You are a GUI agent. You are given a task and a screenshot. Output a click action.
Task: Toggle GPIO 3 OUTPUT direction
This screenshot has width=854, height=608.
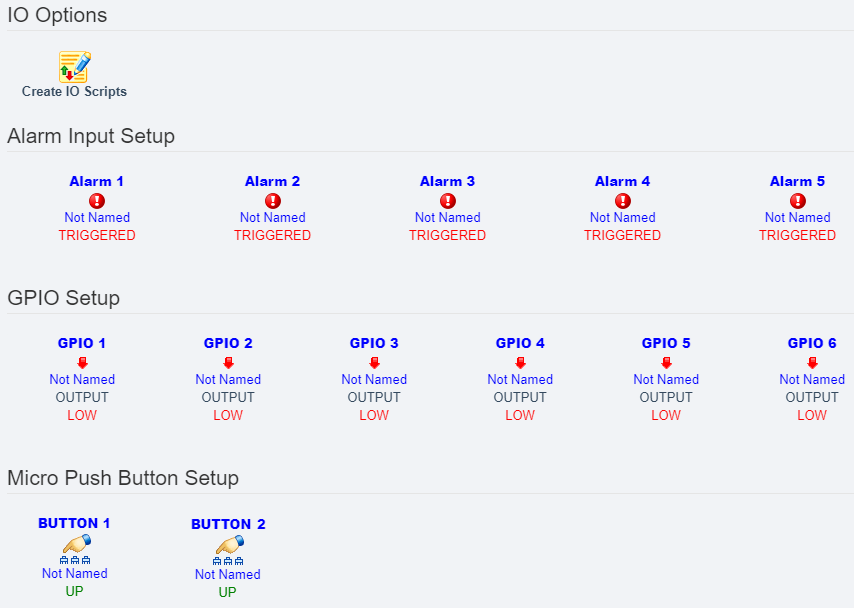click(374, 397)
